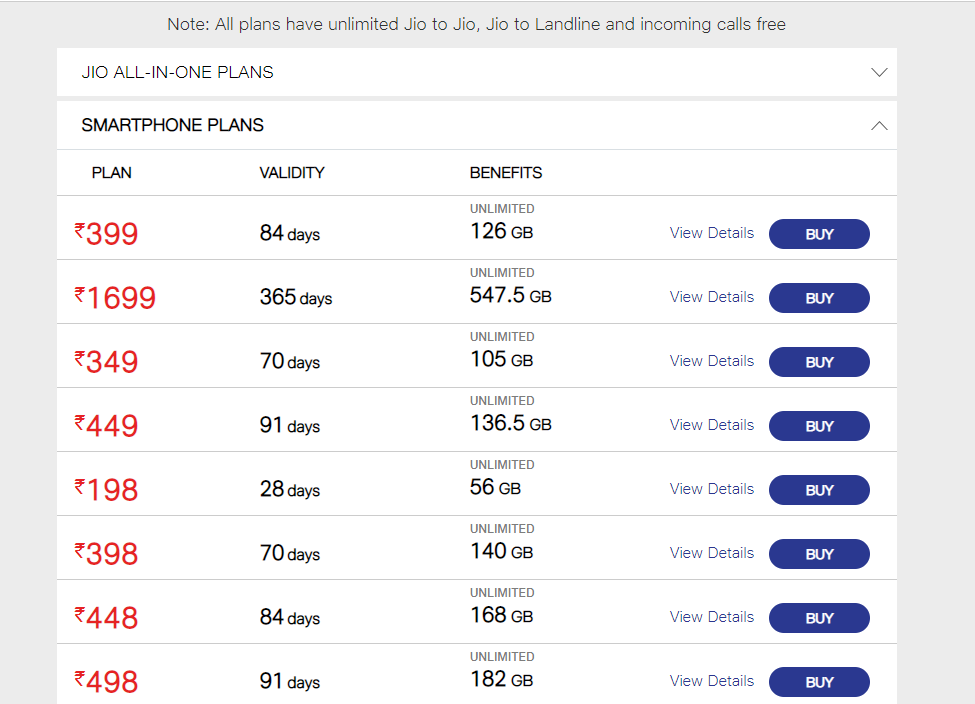Click the Smartphone Plans header title
Image resolution: width=975 pixels, height=704 pixels.
[x=172, y=126]
